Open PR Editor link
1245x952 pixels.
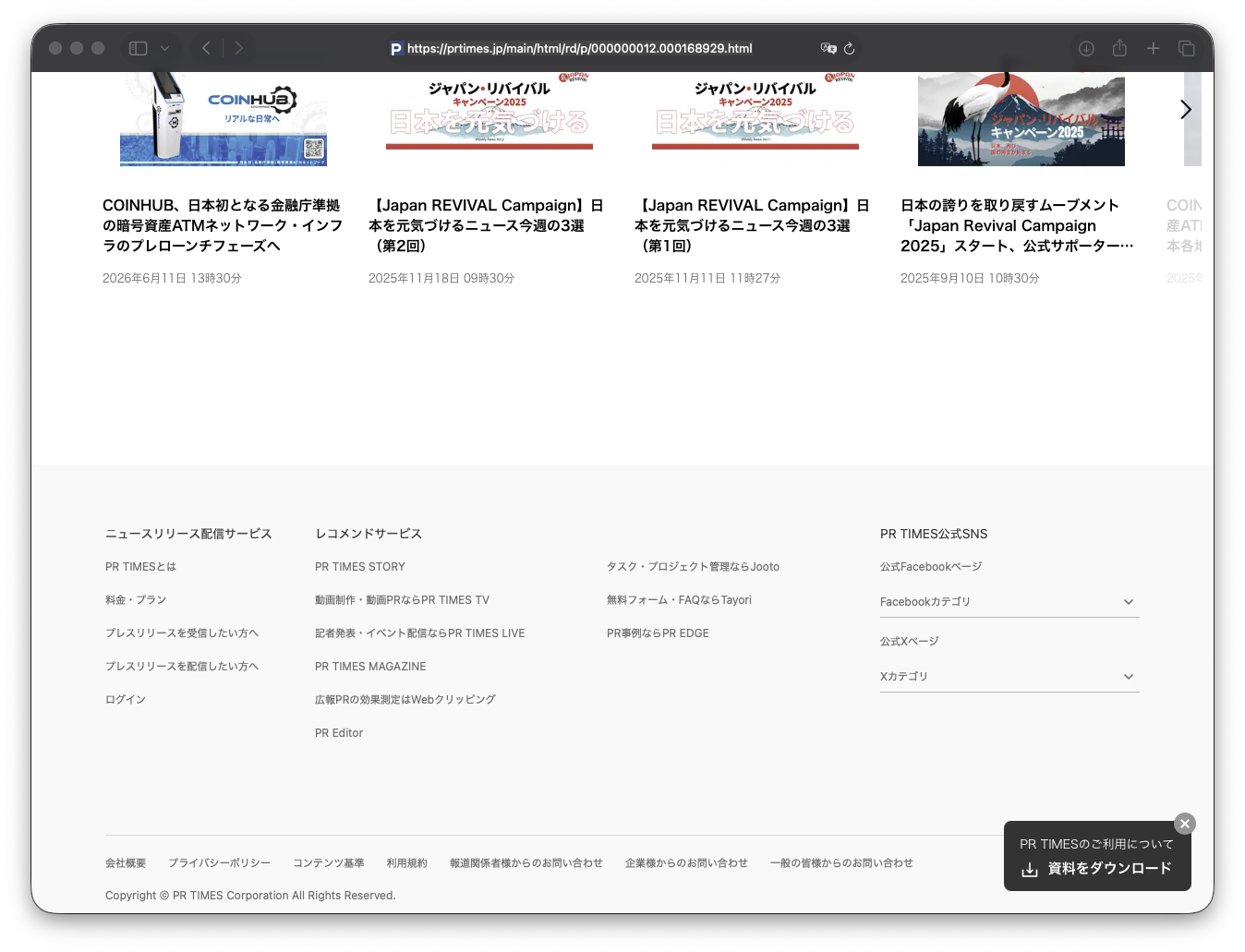[x=339, y=733]
